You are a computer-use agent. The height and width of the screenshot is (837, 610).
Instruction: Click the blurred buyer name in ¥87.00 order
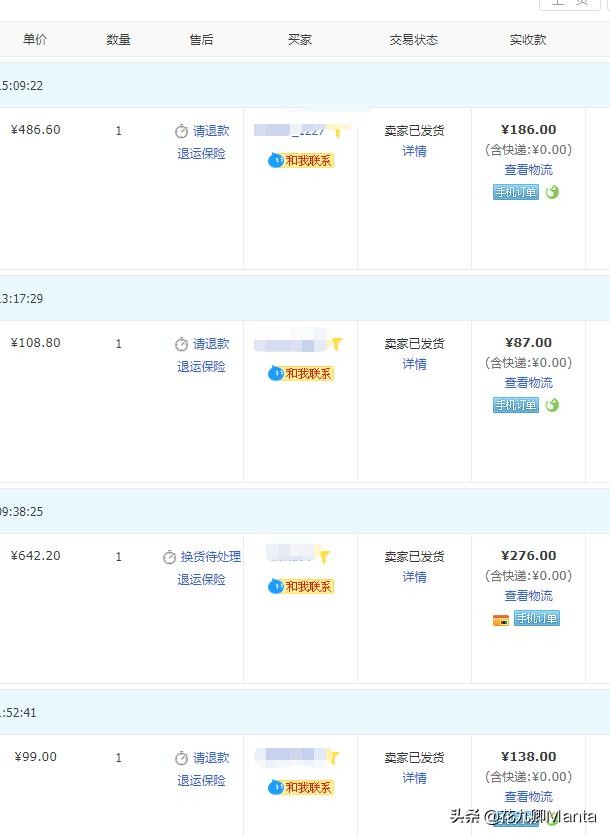pos(291,344)
